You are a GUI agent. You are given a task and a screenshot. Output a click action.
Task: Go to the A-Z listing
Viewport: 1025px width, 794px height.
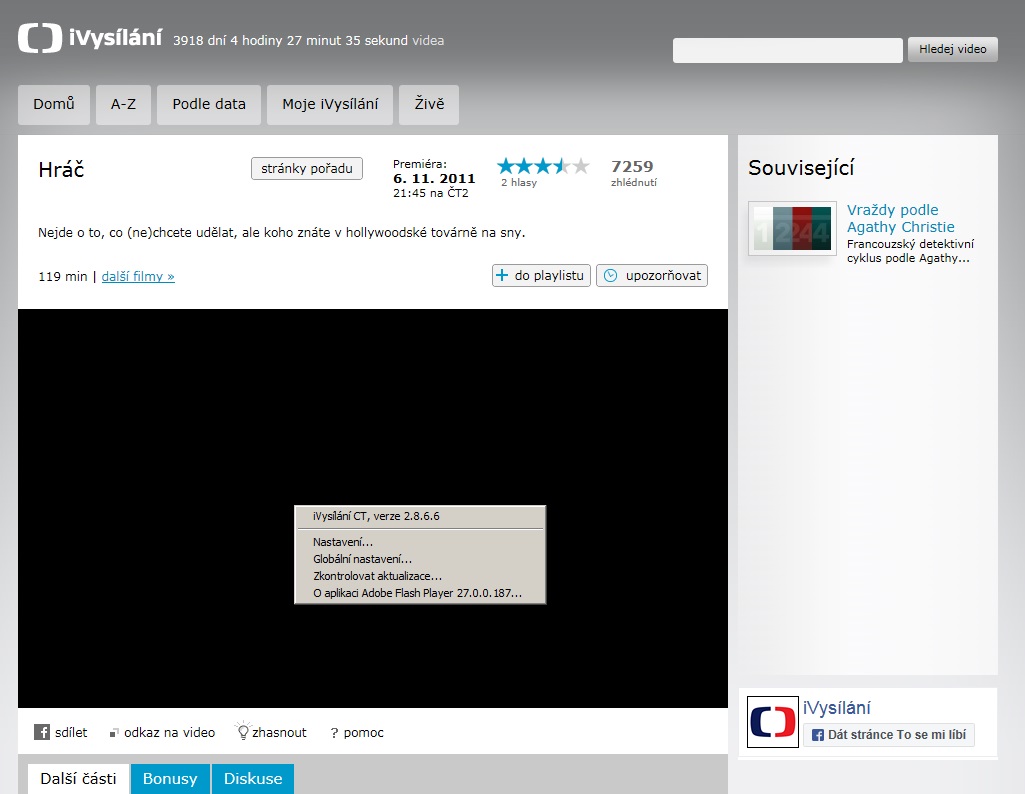click(123, 105)
